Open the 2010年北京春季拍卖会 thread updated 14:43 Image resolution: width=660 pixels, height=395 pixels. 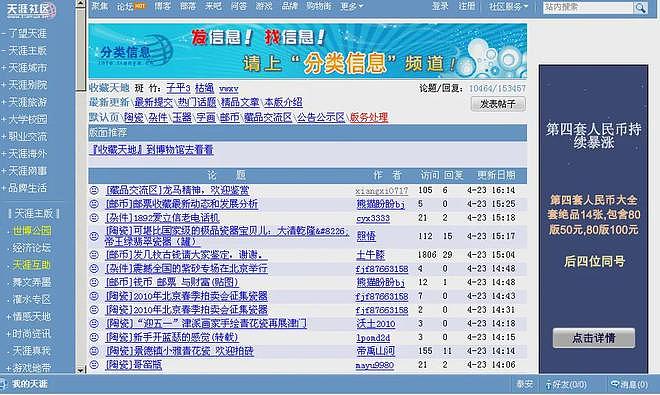(x=186, y=296)
